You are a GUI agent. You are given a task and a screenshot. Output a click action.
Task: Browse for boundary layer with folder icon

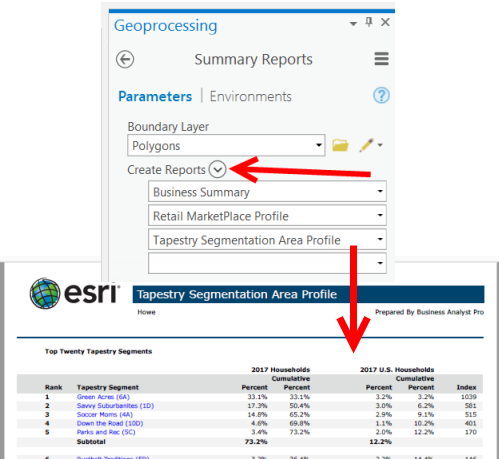tap(340, 145)
